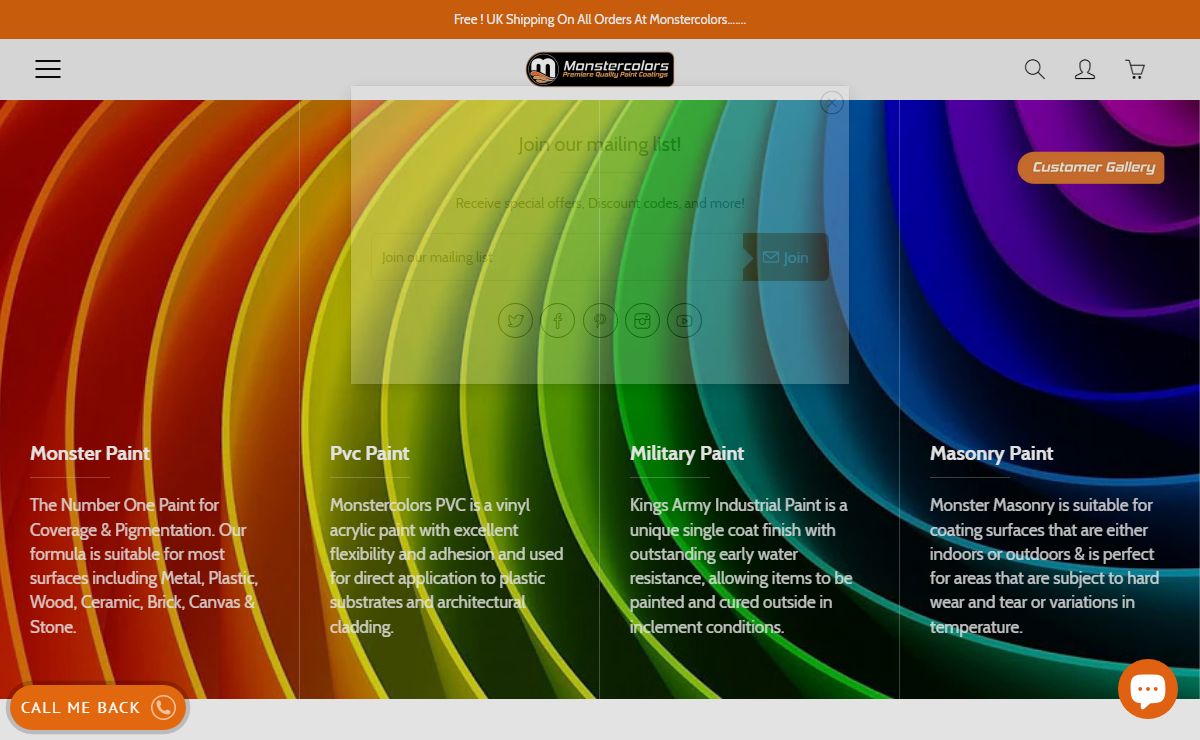Click the Monster Masonry description paragraph
Image resolution: width=1200 pixels, height=740 pixels.
(1044, 566)
